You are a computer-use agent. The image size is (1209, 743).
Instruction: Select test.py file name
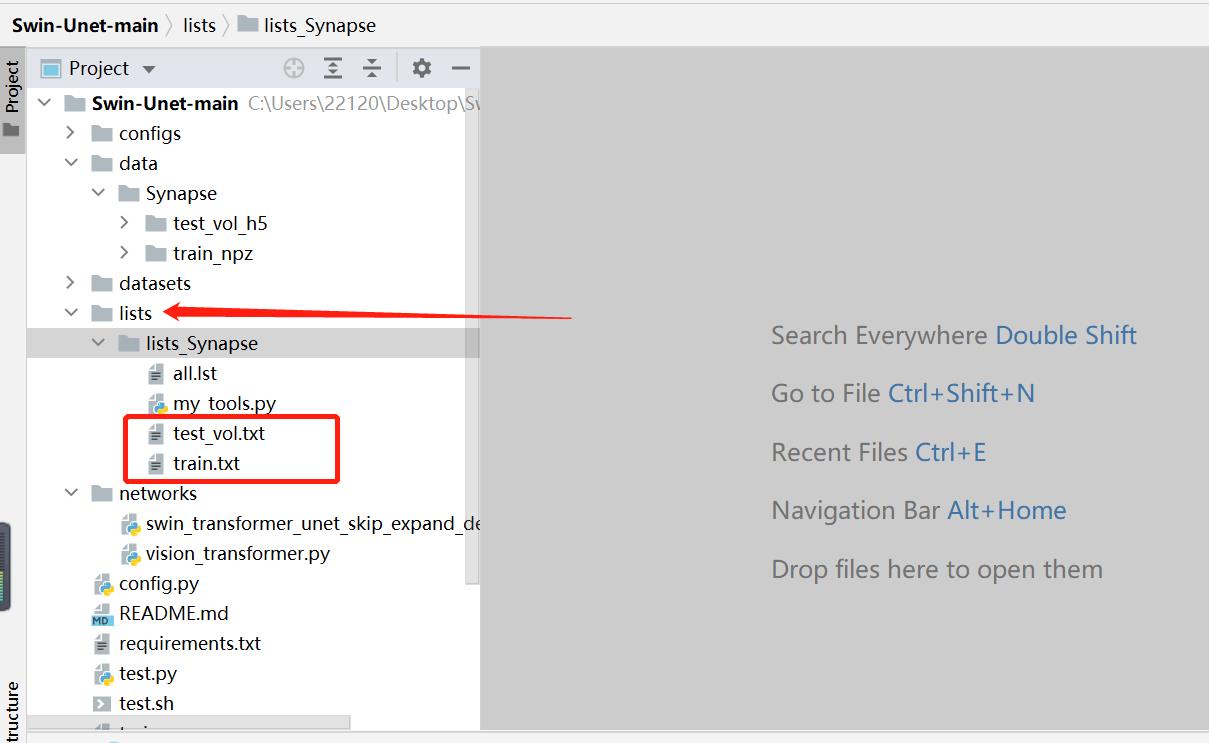(x=148, y=673)
